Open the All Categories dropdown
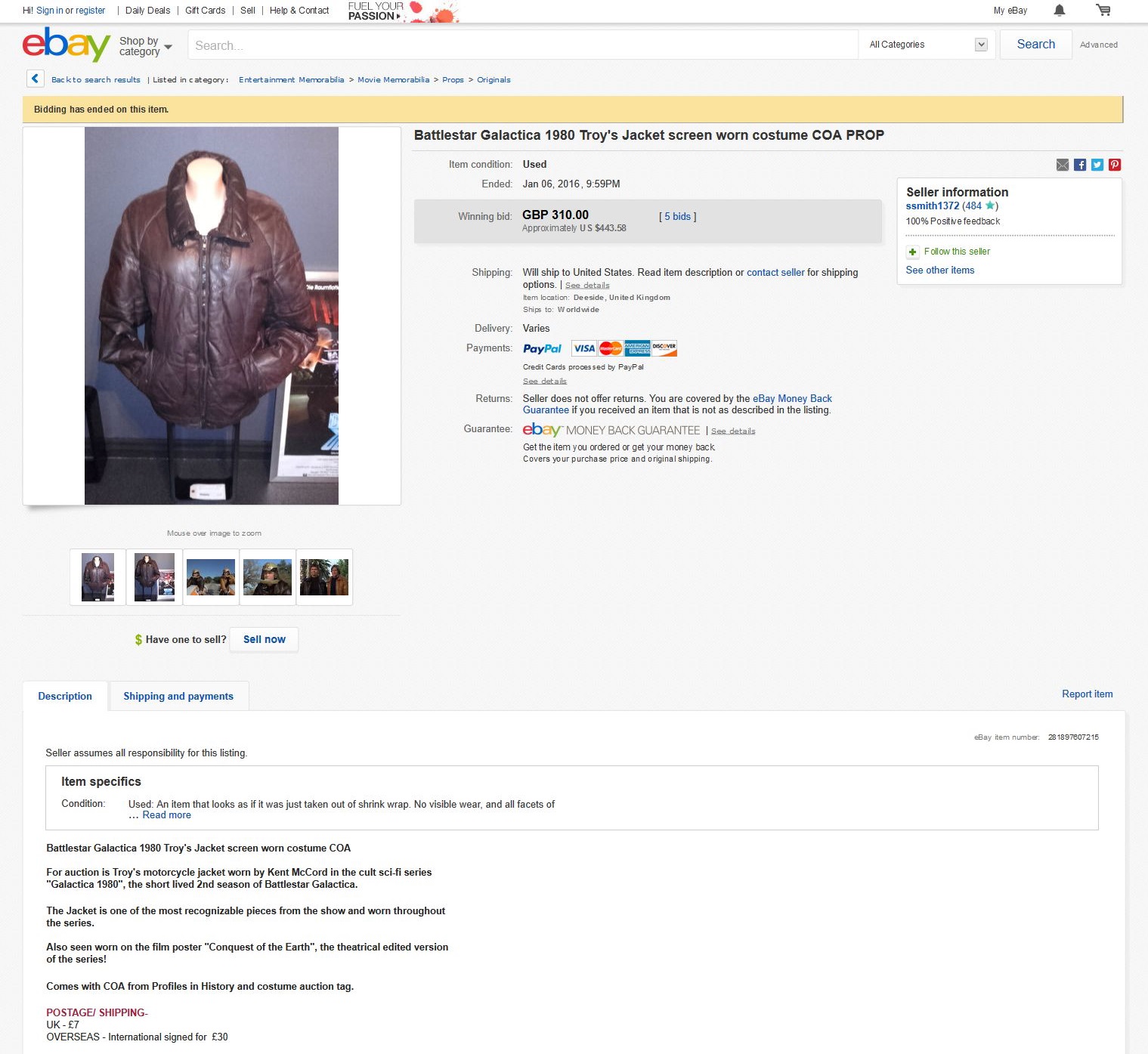1148x1054 pixels. click(x=927, y=45)
